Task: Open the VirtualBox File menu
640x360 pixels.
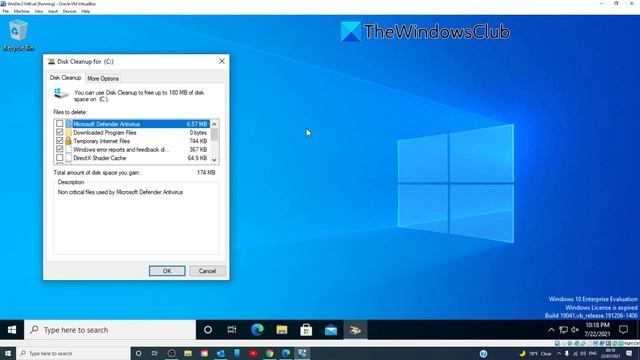Action: pos(6,11)
